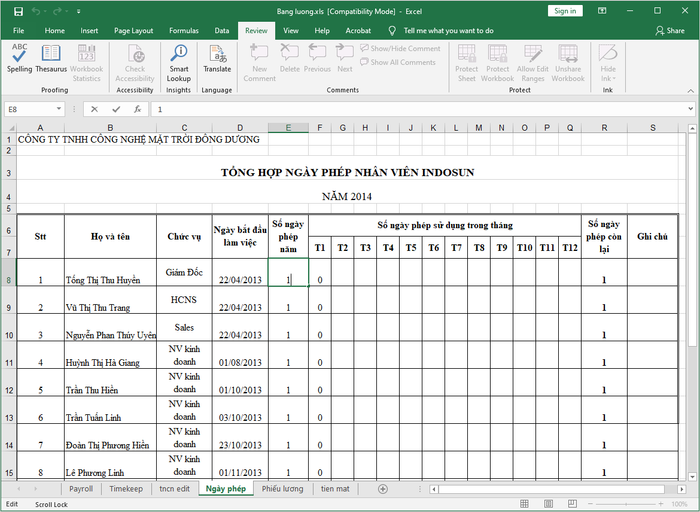The height and width of the screenshot is (512, 700).
Task: Click Unshare Workbook
Action: coord(568,63)
